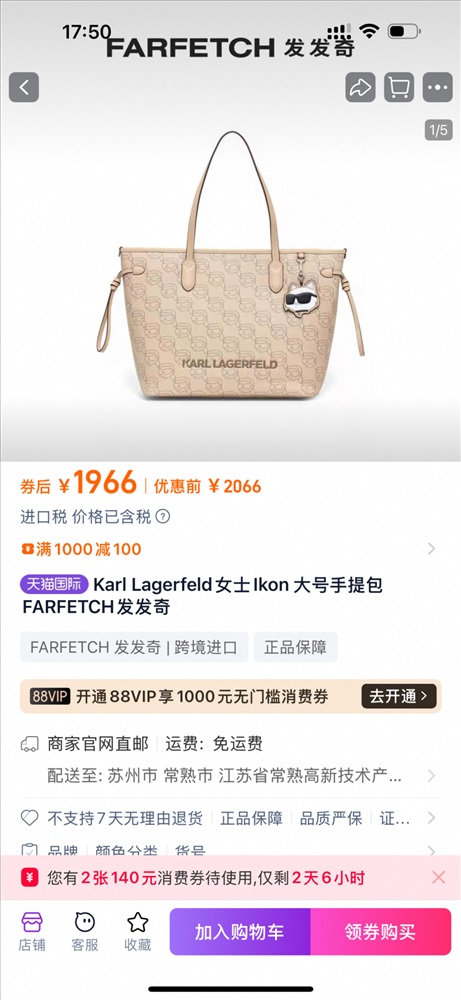Screen dimensions: 461x1000
Task: Tap the back arrow icon
Action: (24, 87)
